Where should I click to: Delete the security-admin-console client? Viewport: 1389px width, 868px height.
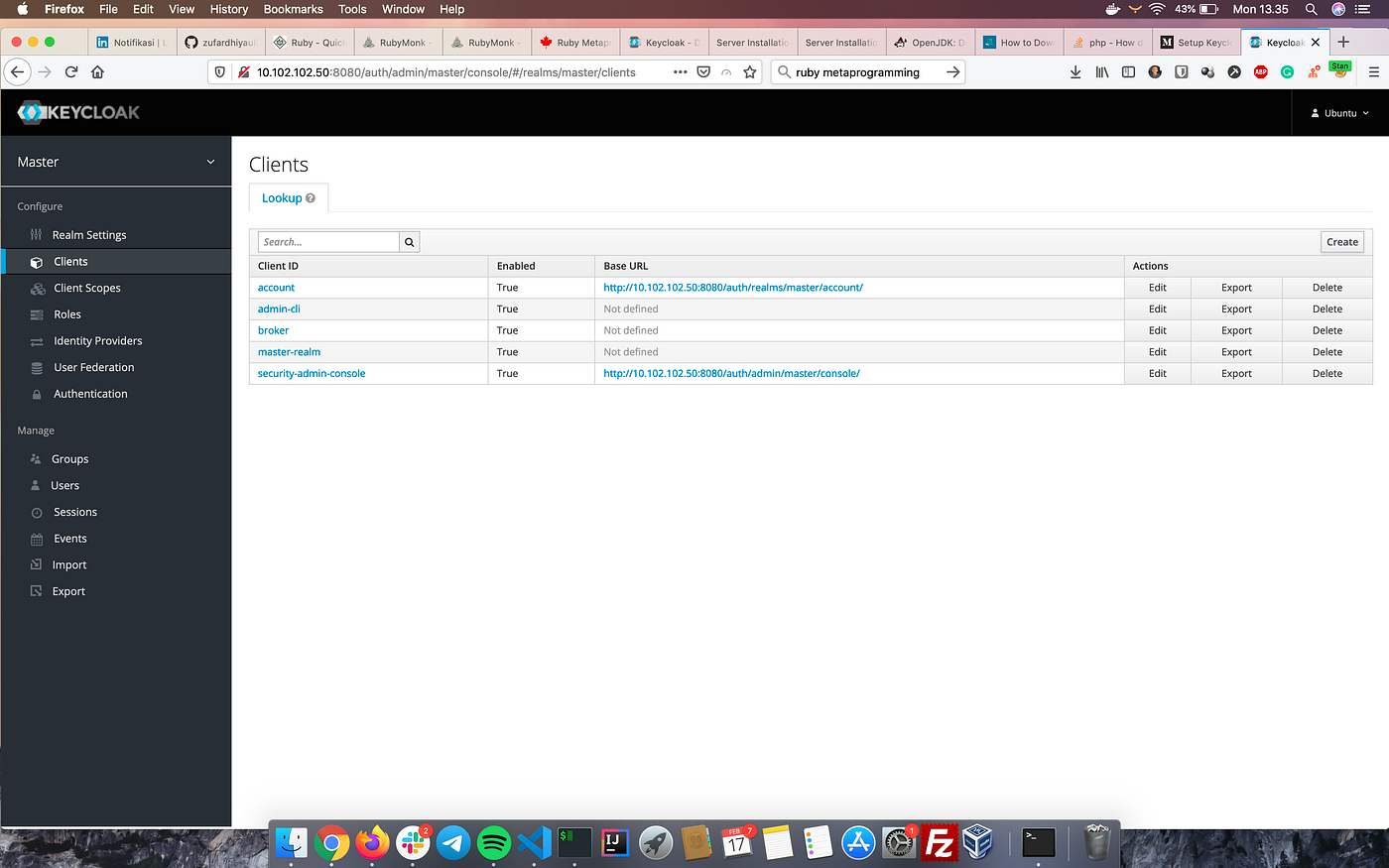[1326, 374]
